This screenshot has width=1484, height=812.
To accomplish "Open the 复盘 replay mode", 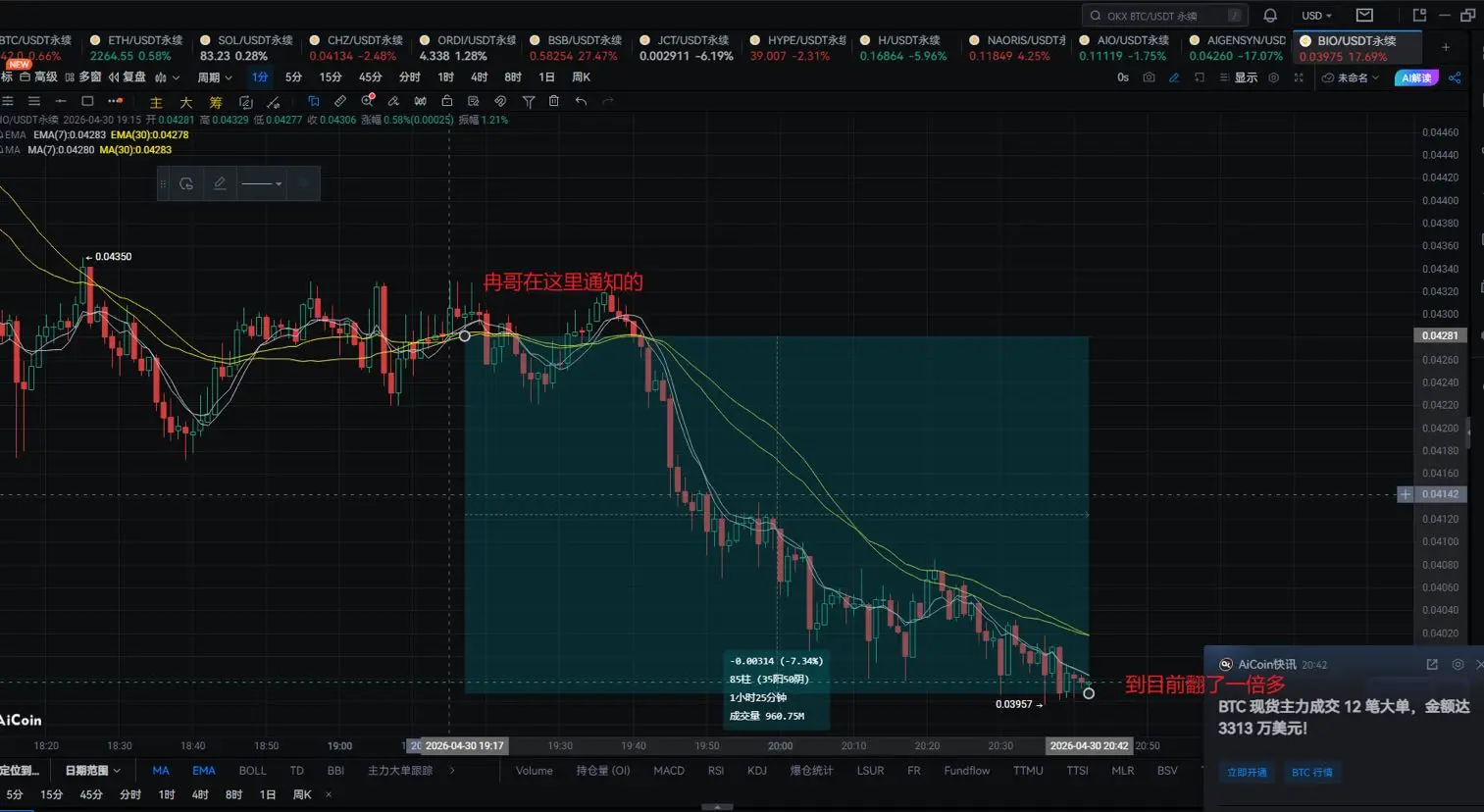I will [x=127, y=77].
